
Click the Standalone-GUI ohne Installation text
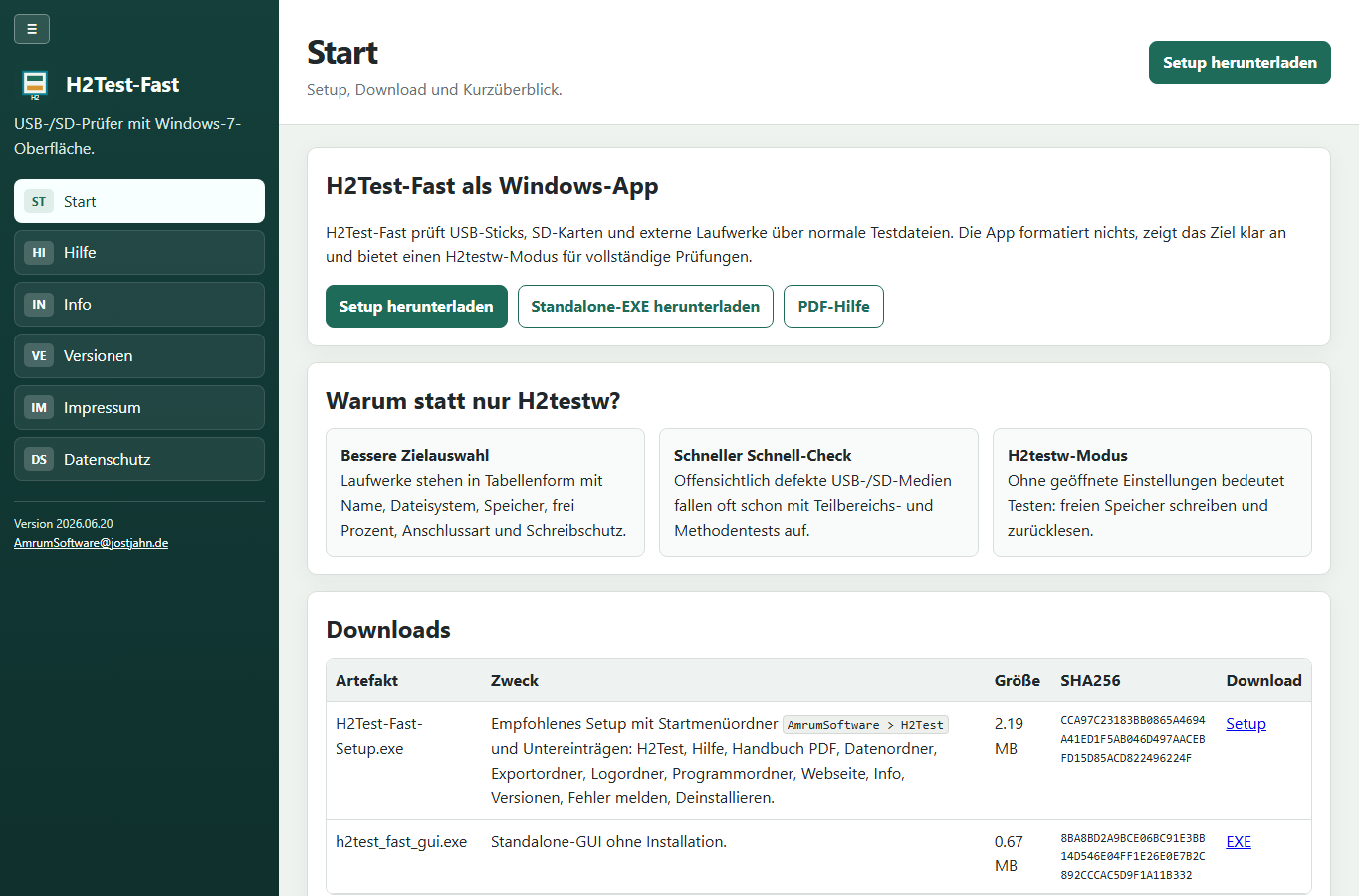pos(608,842)
